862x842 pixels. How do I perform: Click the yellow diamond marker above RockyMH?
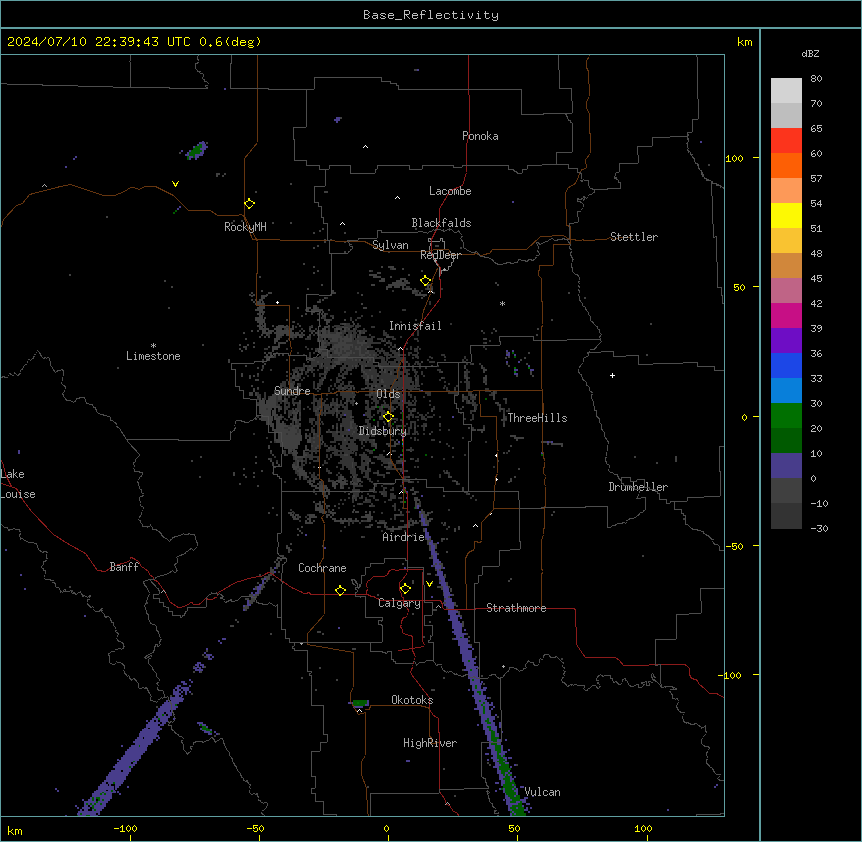[x=250, y=204]
